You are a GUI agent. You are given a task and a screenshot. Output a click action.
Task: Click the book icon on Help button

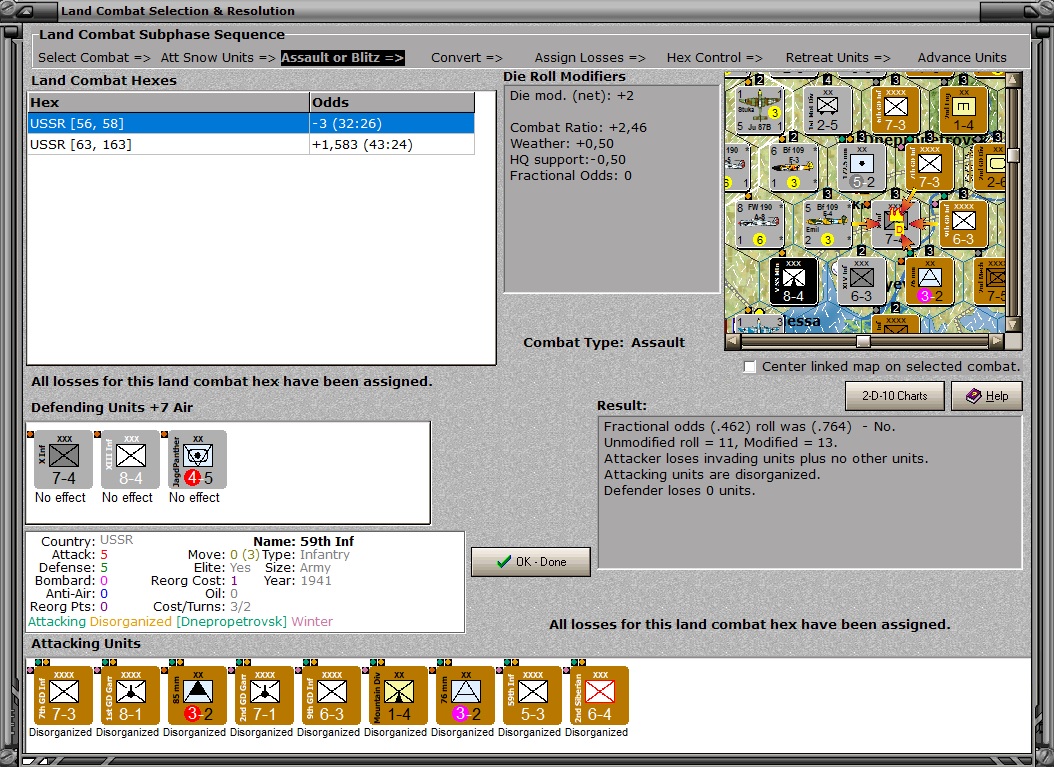[x=973, y=396]
